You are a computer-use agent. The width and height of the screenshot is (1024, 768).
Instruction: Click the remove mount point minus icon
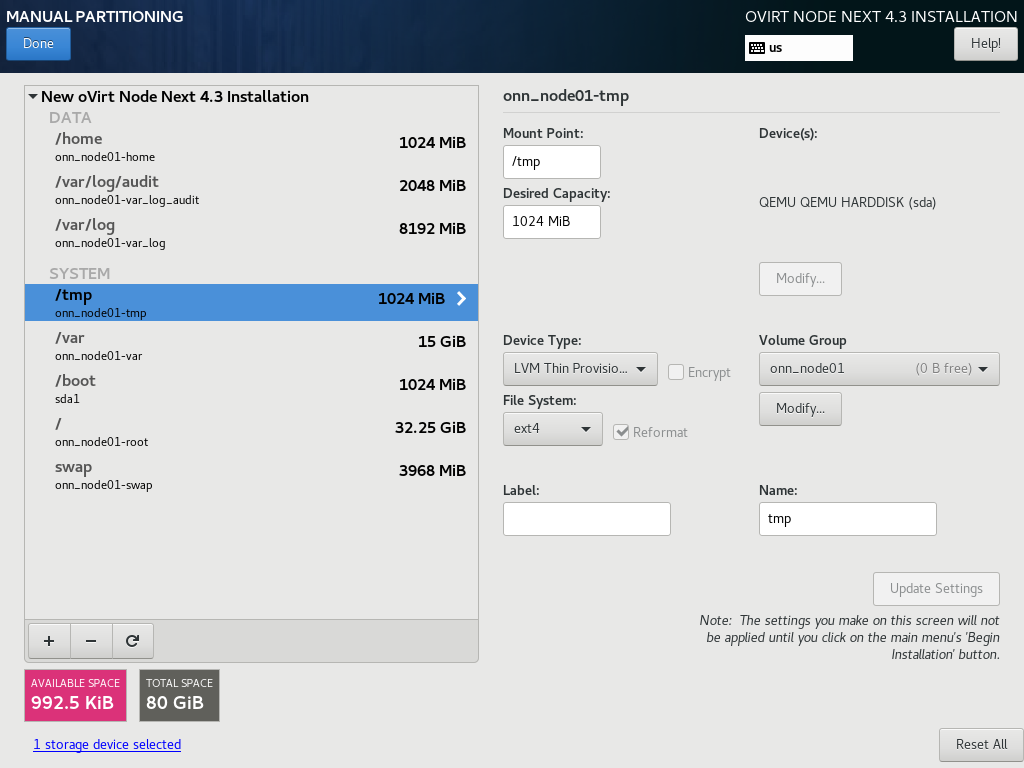pyautogui.click(x=91, y=641)
